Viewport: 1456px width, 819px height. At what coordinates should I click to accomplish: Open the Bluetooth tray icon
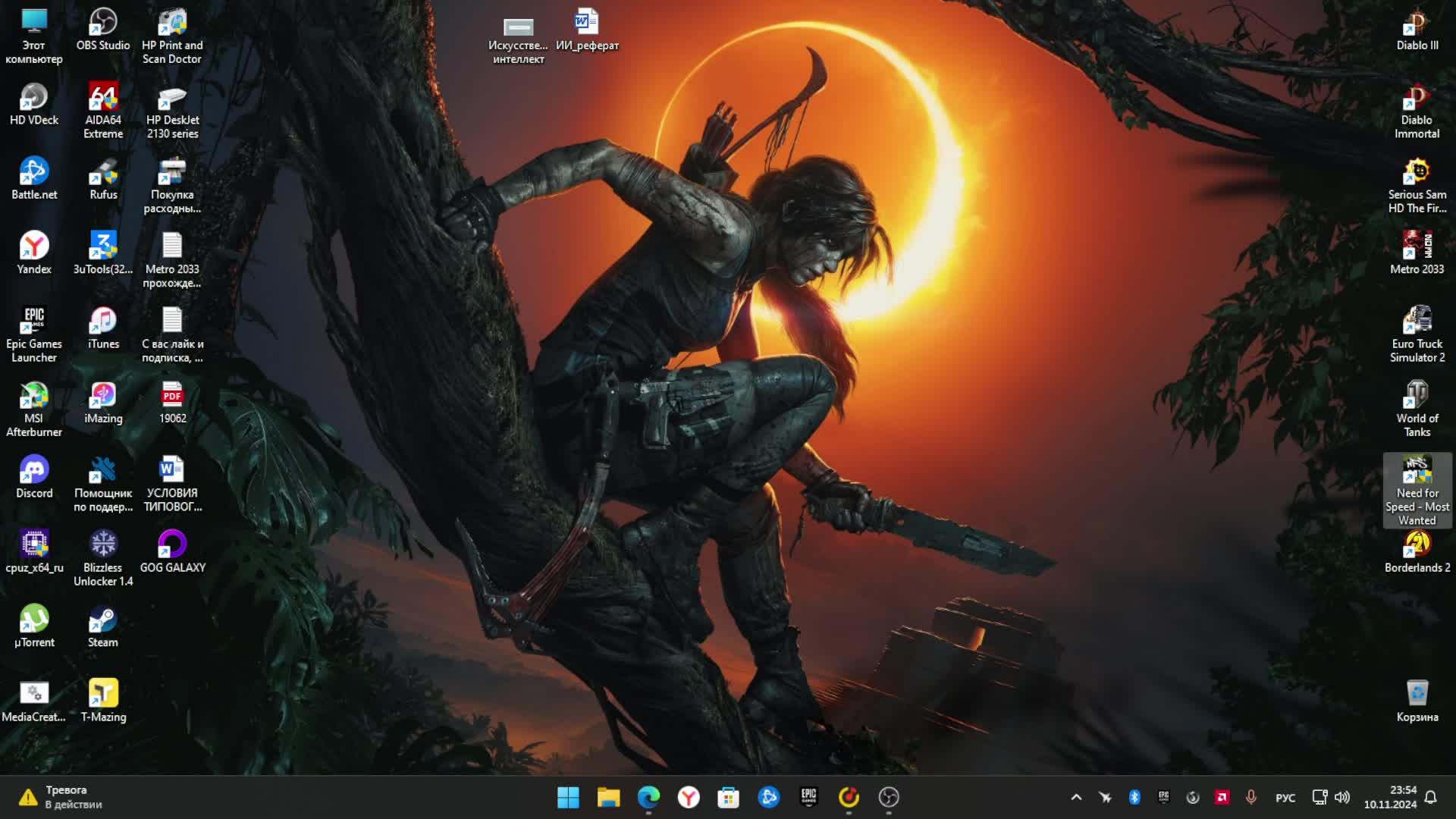click(x=1134, y=797)
